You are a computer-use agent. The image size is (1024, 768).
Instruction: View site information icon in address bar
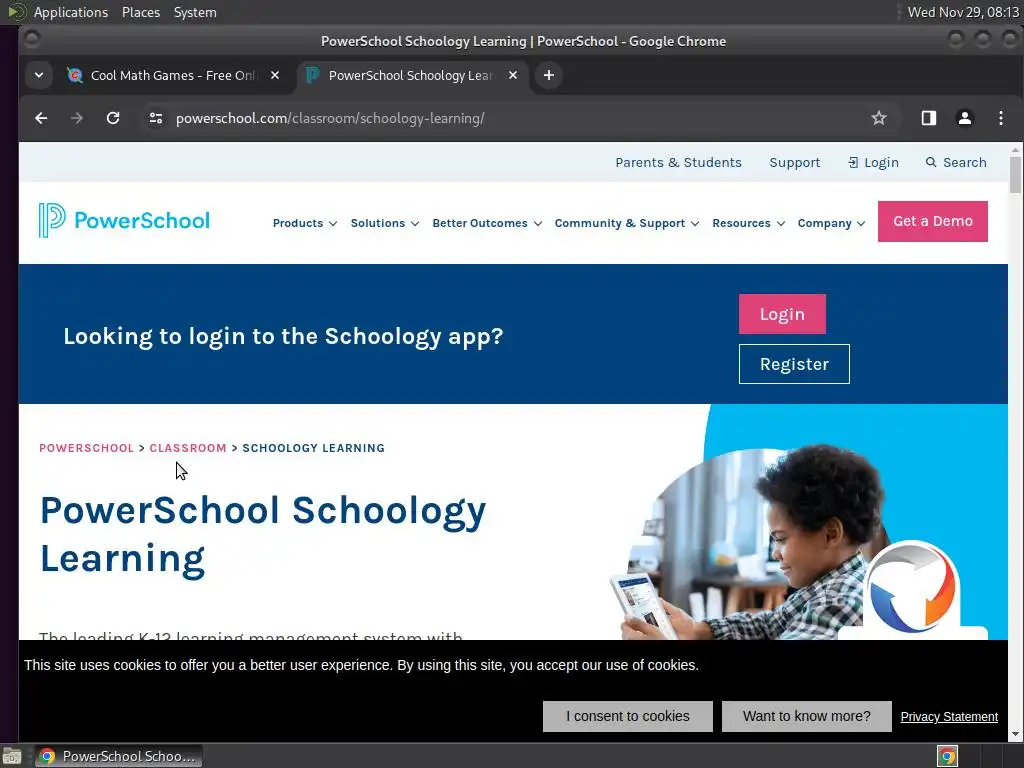(x=155, y=118)
